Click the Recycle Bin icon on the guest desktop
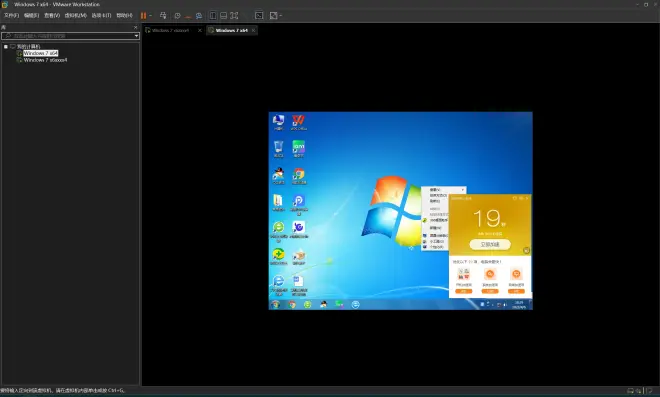660x397 pixels. coord(278,149)
